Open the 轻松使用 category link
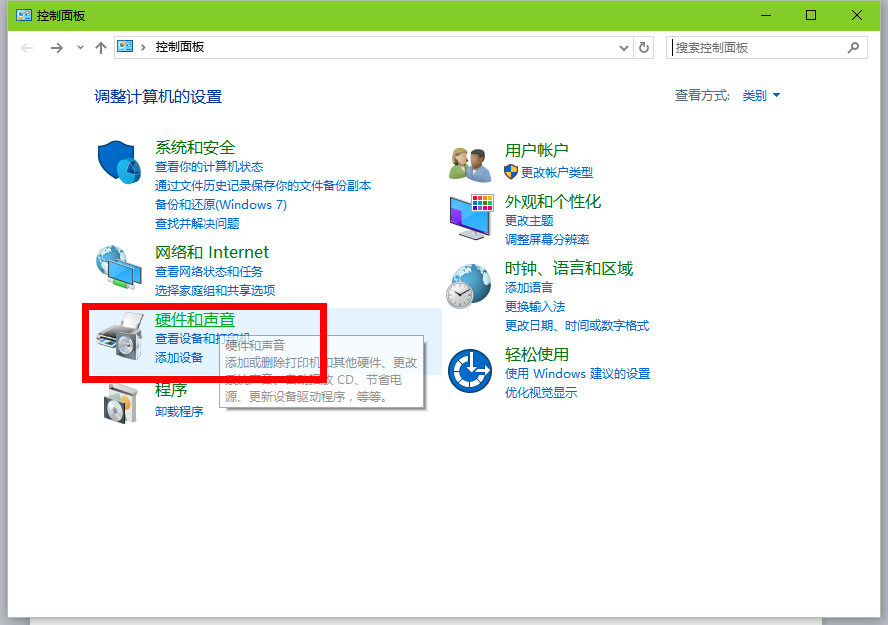 click(x=536, y=354)
